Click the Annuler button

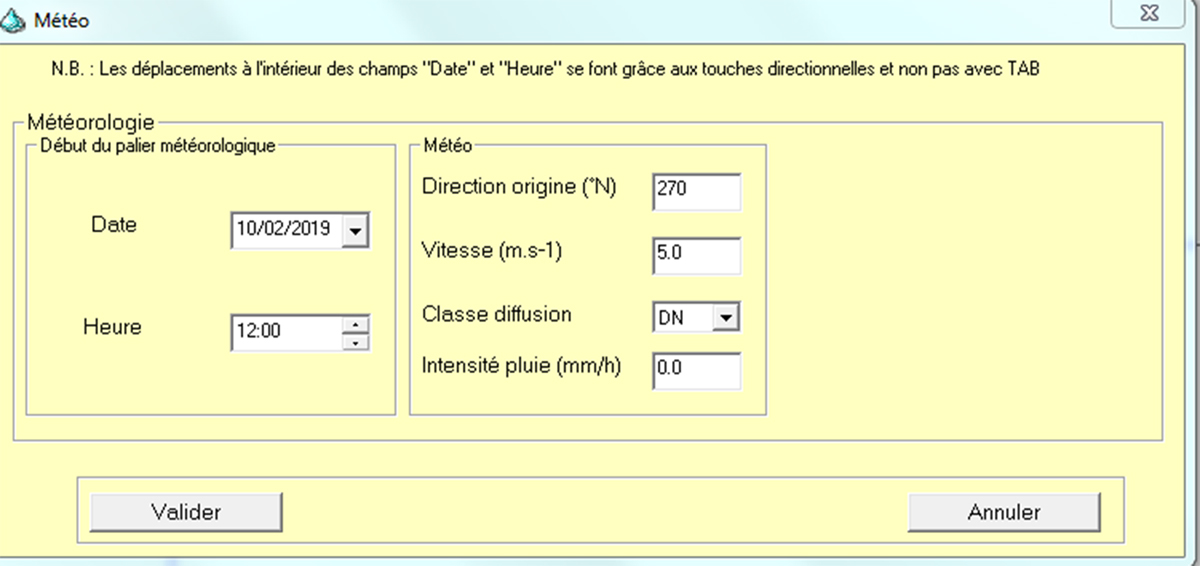(x=1004, y=512)
